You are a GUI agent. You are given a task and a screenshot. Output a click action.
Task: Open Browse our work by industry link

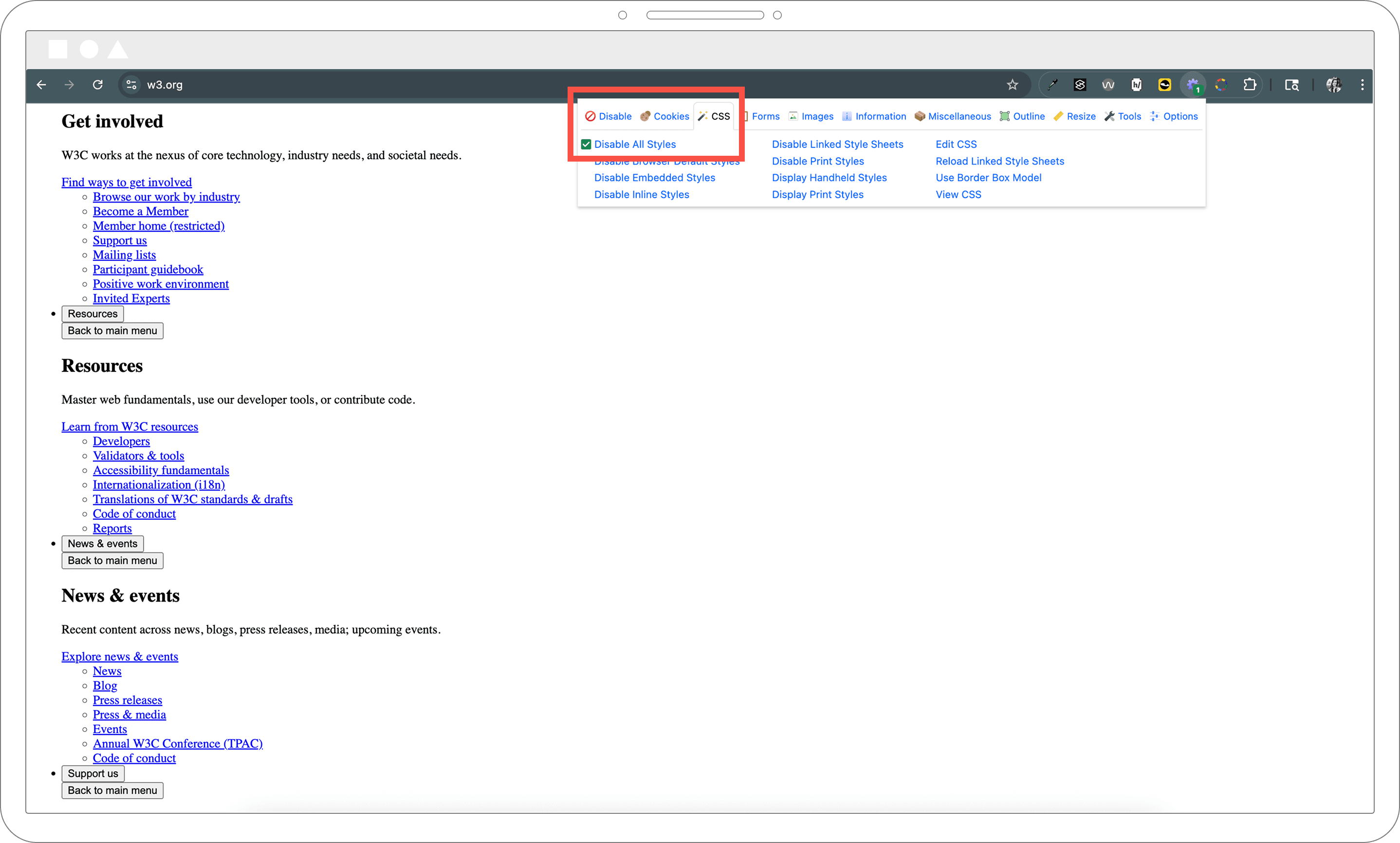(x=166, y=197)
